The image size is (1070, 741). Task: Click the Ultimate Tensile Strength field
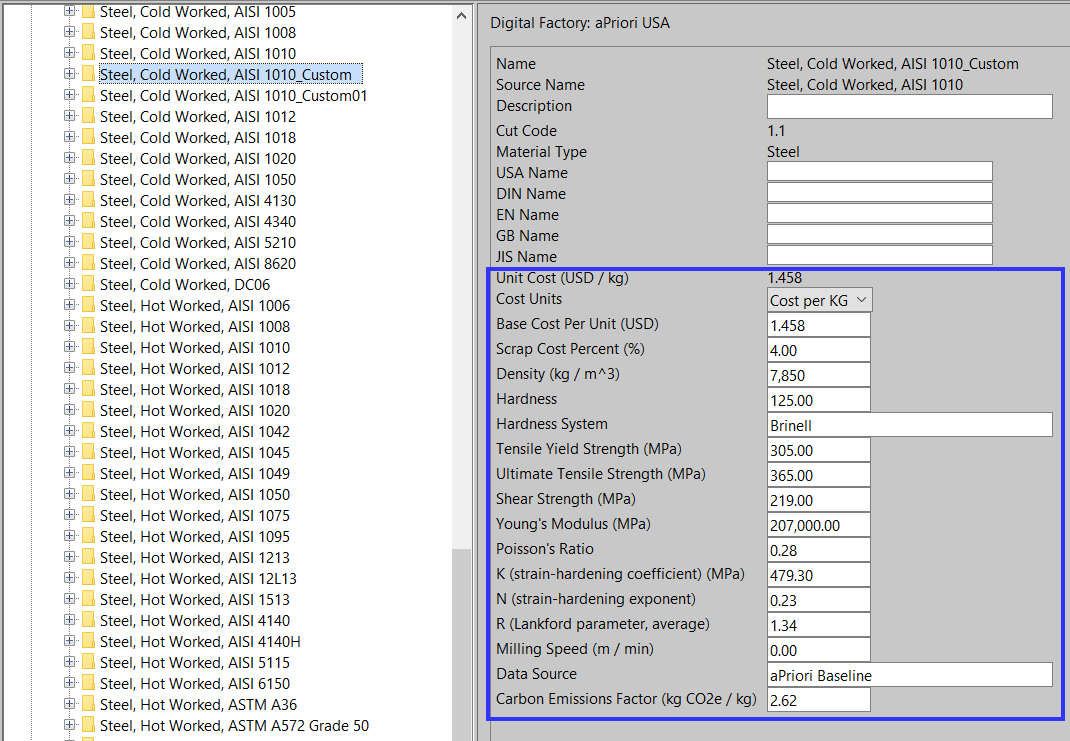coord(819,475)
